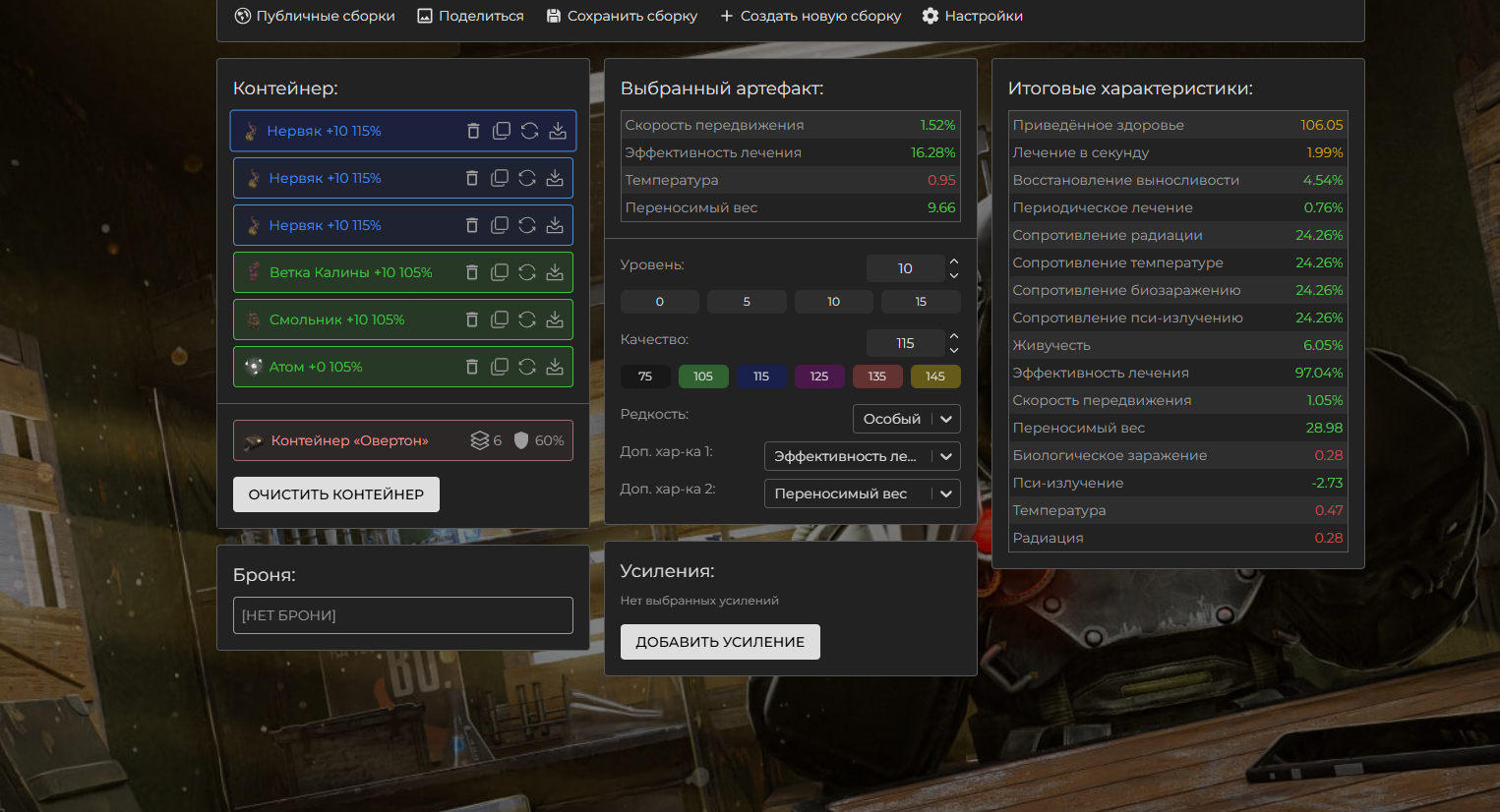Click the Атом artifact image

253,367
